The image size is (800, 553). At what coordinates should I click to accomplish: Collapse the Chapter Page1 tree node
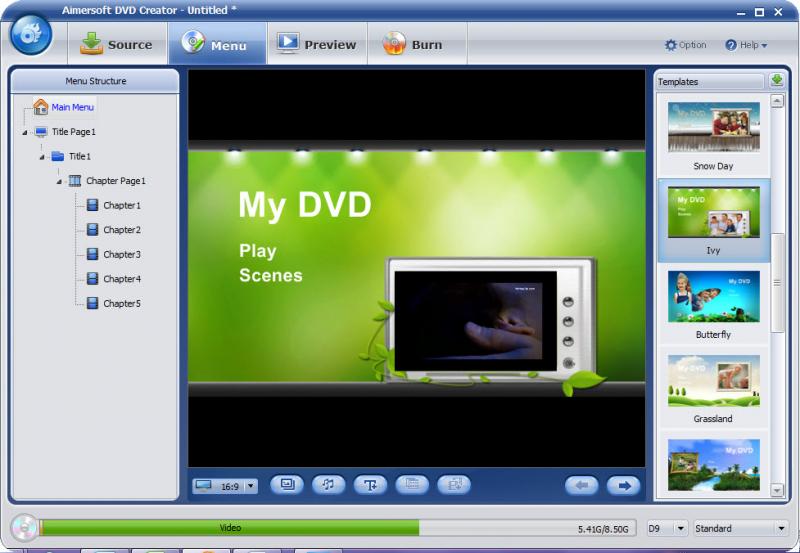coord(59,181)
